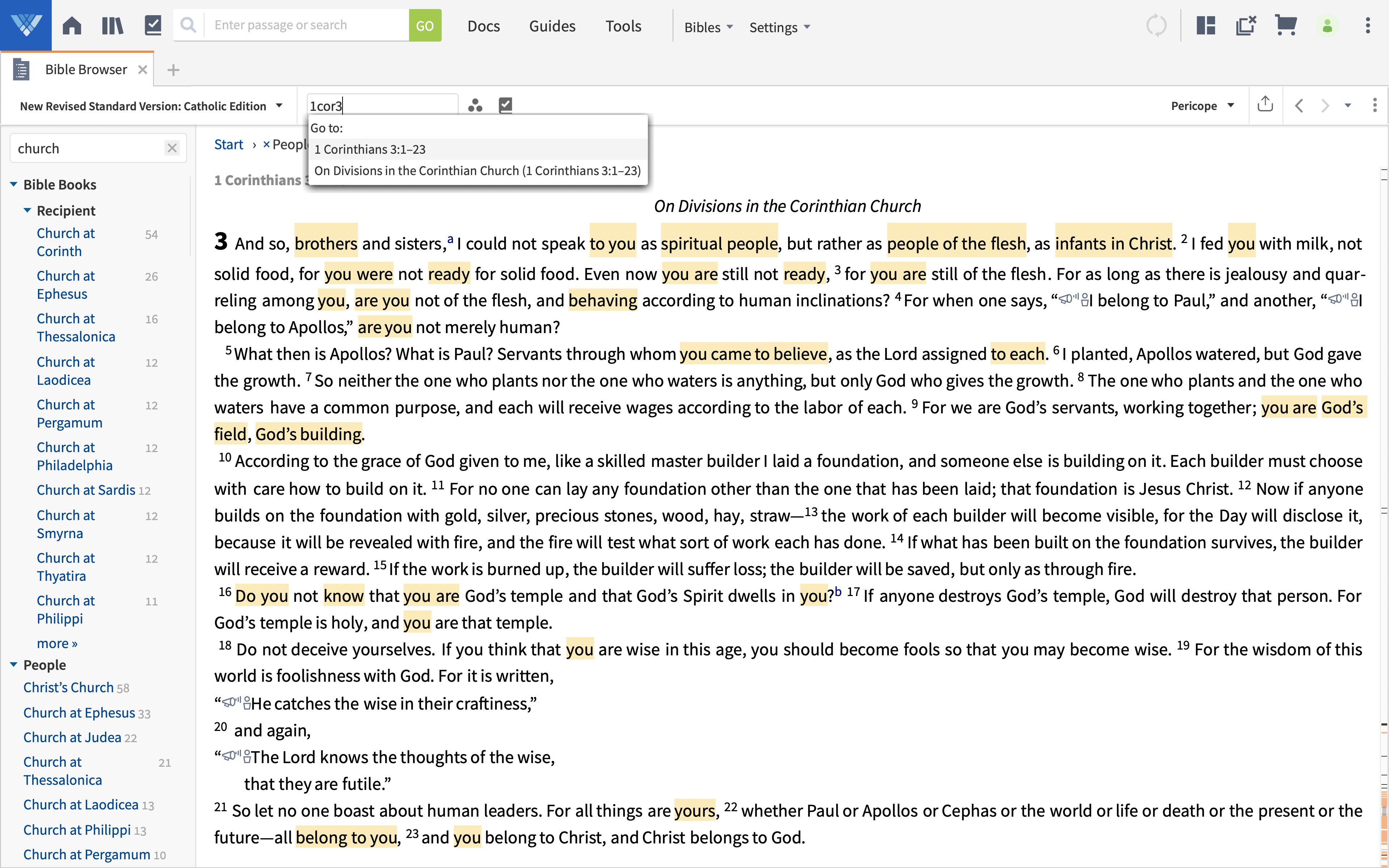This screenshot has height=868, width=1389.
Task: Open the Docs menu
Action: [483, 26]
